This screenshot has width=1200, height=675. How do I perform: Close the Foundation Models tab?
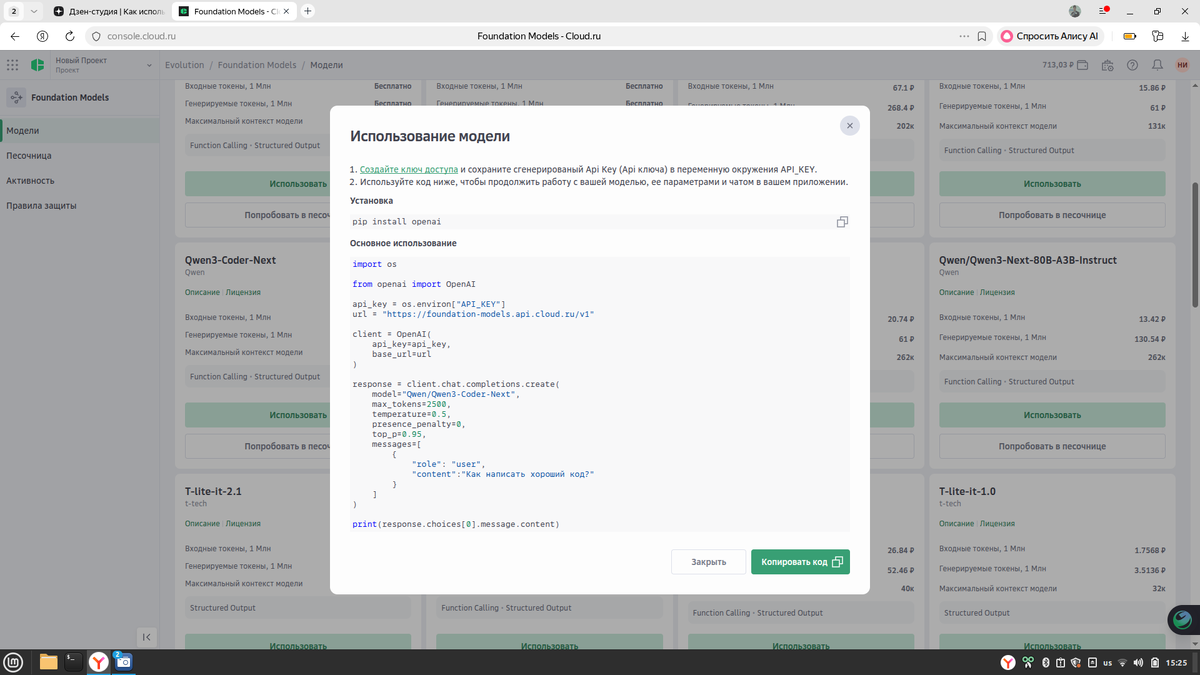[285, 11]
